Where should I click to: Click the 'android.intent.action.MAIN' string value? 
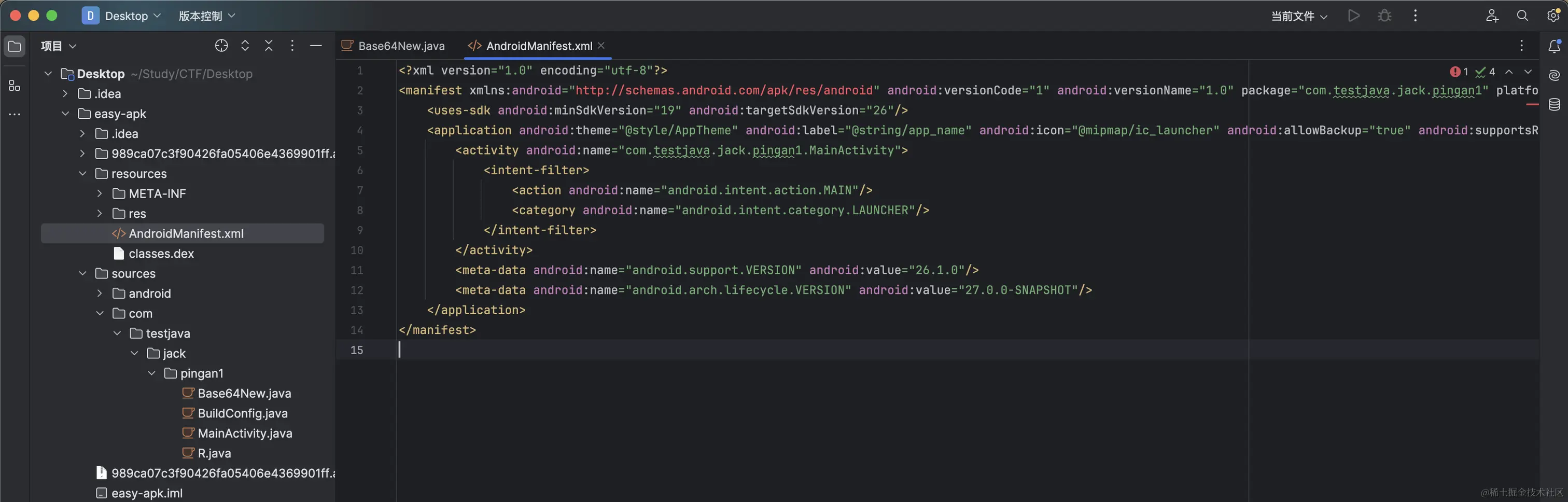pyautogui.click(x=763, y=190)
